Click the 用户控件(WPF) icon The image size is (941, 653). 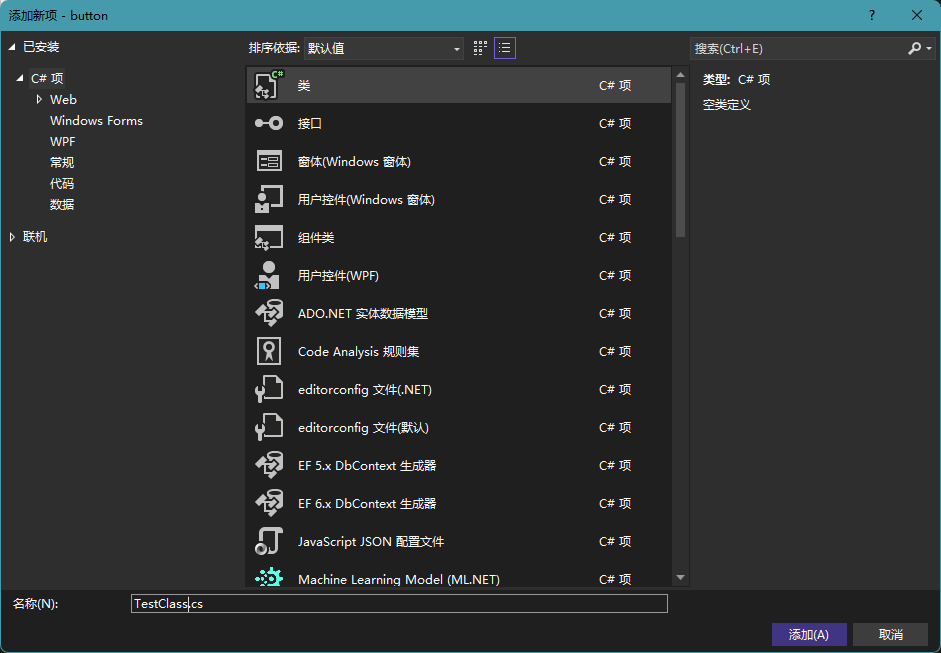268,275
